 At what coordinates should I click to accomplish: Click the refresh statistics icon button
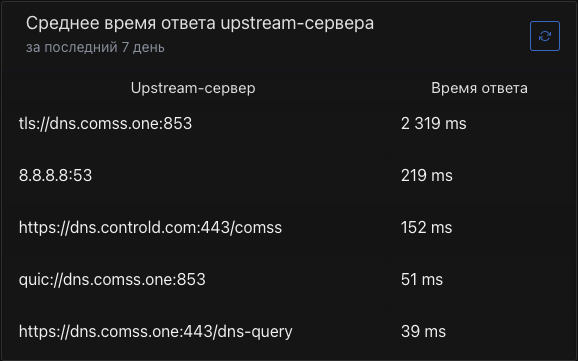pos(544,36)
